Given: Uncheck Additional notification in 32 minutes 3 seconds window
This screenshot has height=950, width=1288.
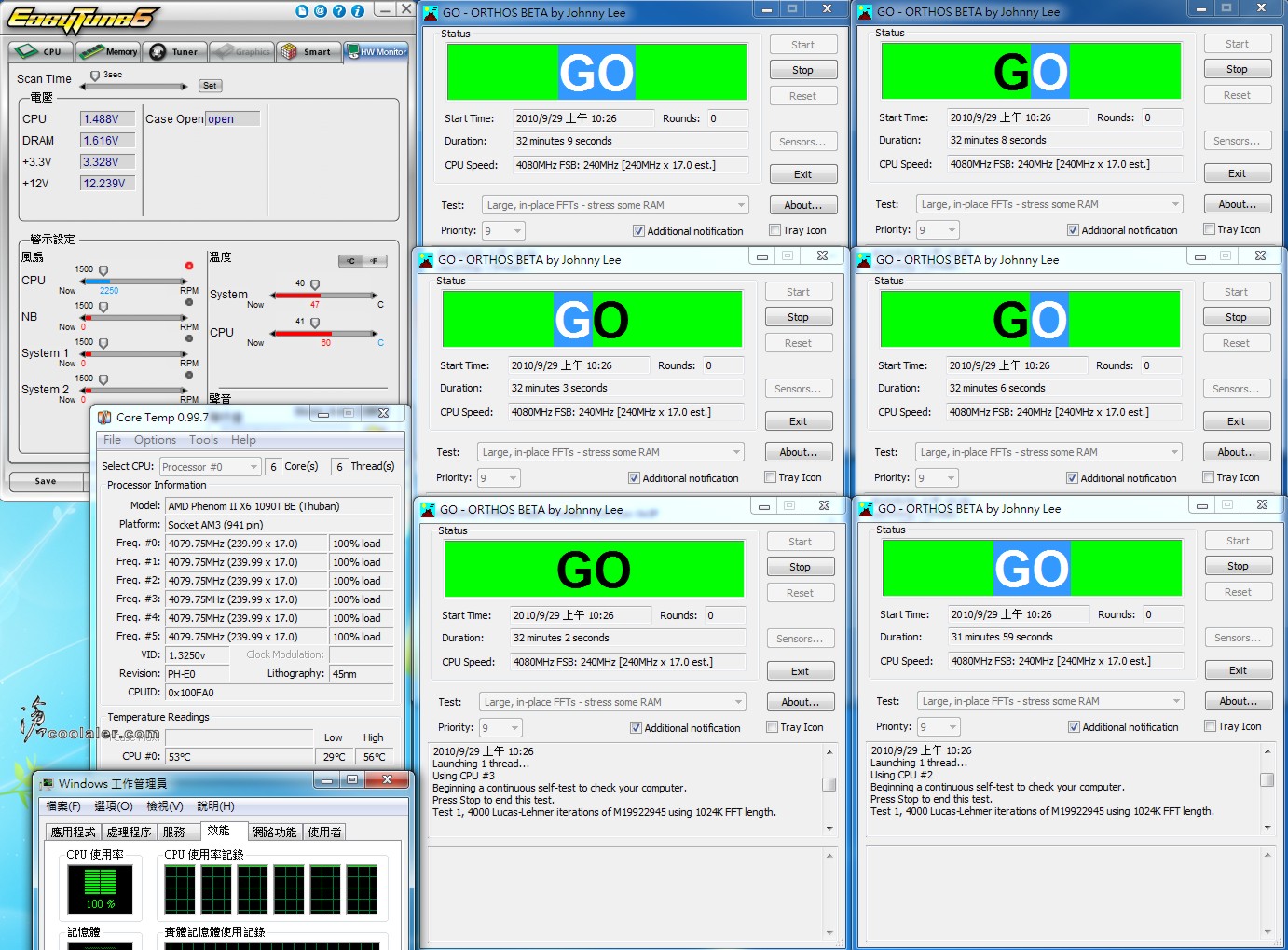Looking at the screenshot, I should pyautogui.click(x=634, y=478).
